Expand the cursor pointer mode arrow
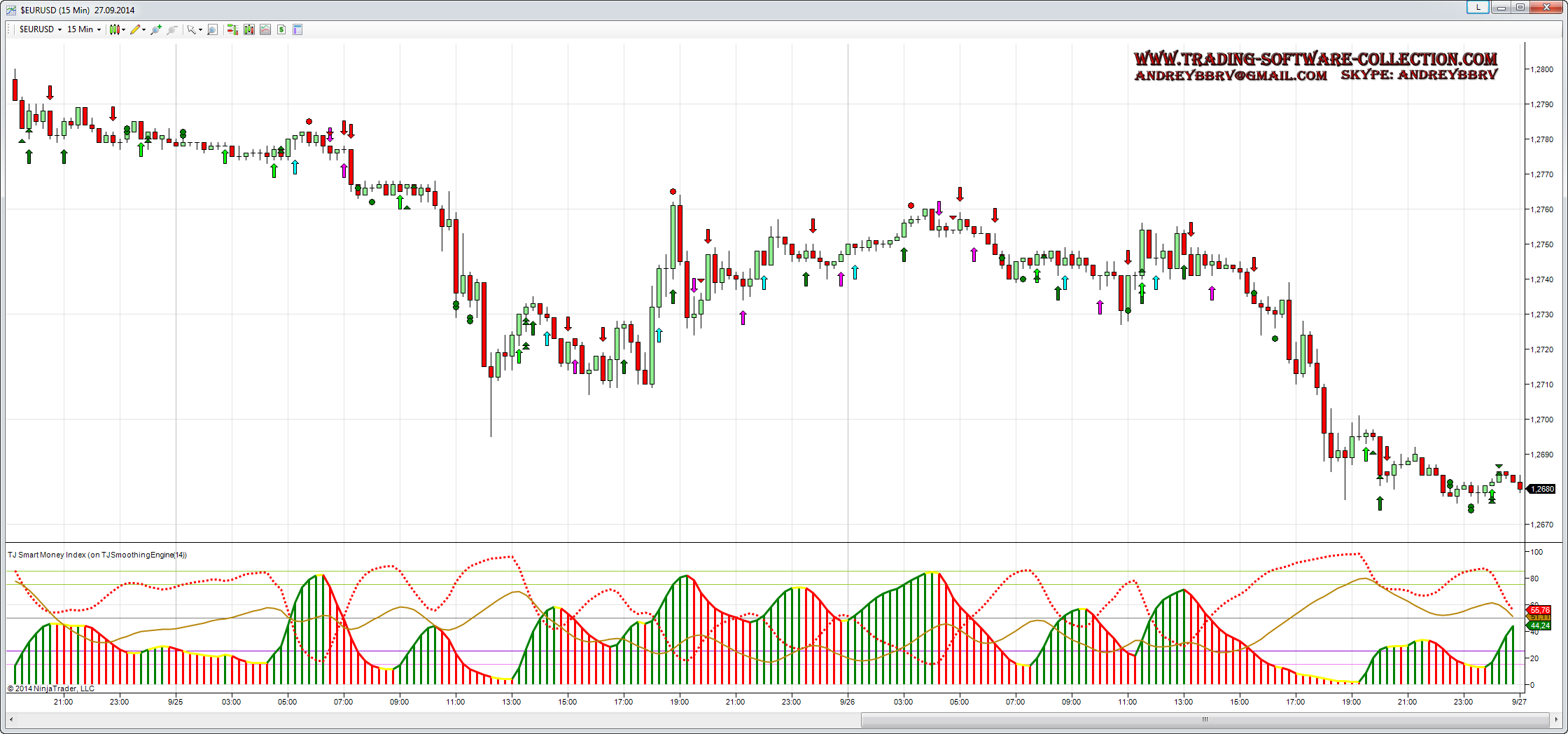This screenshot has height=734, width=1568. [200, 30]
